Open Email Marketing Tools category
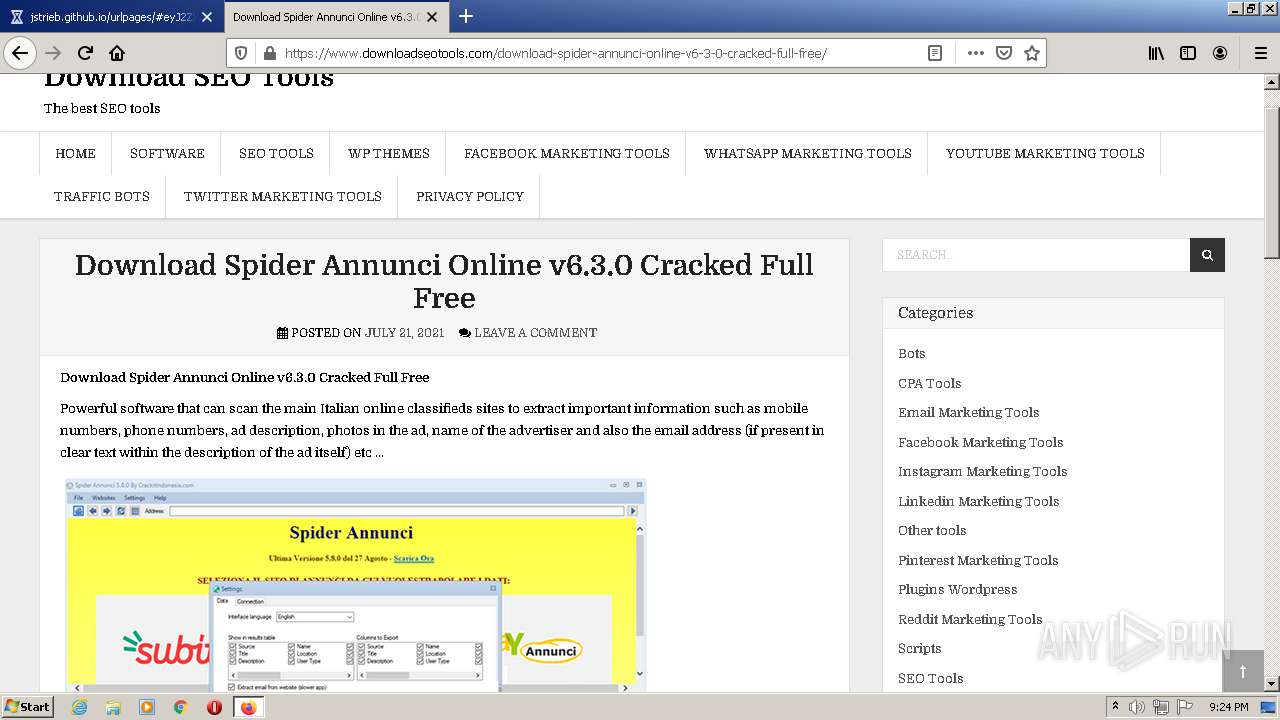This screenshot has width=1280, height=720. [x=969, y=412]
